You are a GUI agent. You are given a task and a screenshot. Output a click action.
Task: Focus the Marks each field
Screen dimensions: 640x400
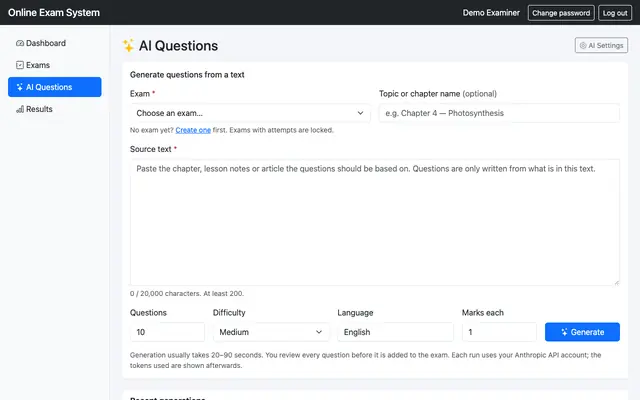coord(499,332)
